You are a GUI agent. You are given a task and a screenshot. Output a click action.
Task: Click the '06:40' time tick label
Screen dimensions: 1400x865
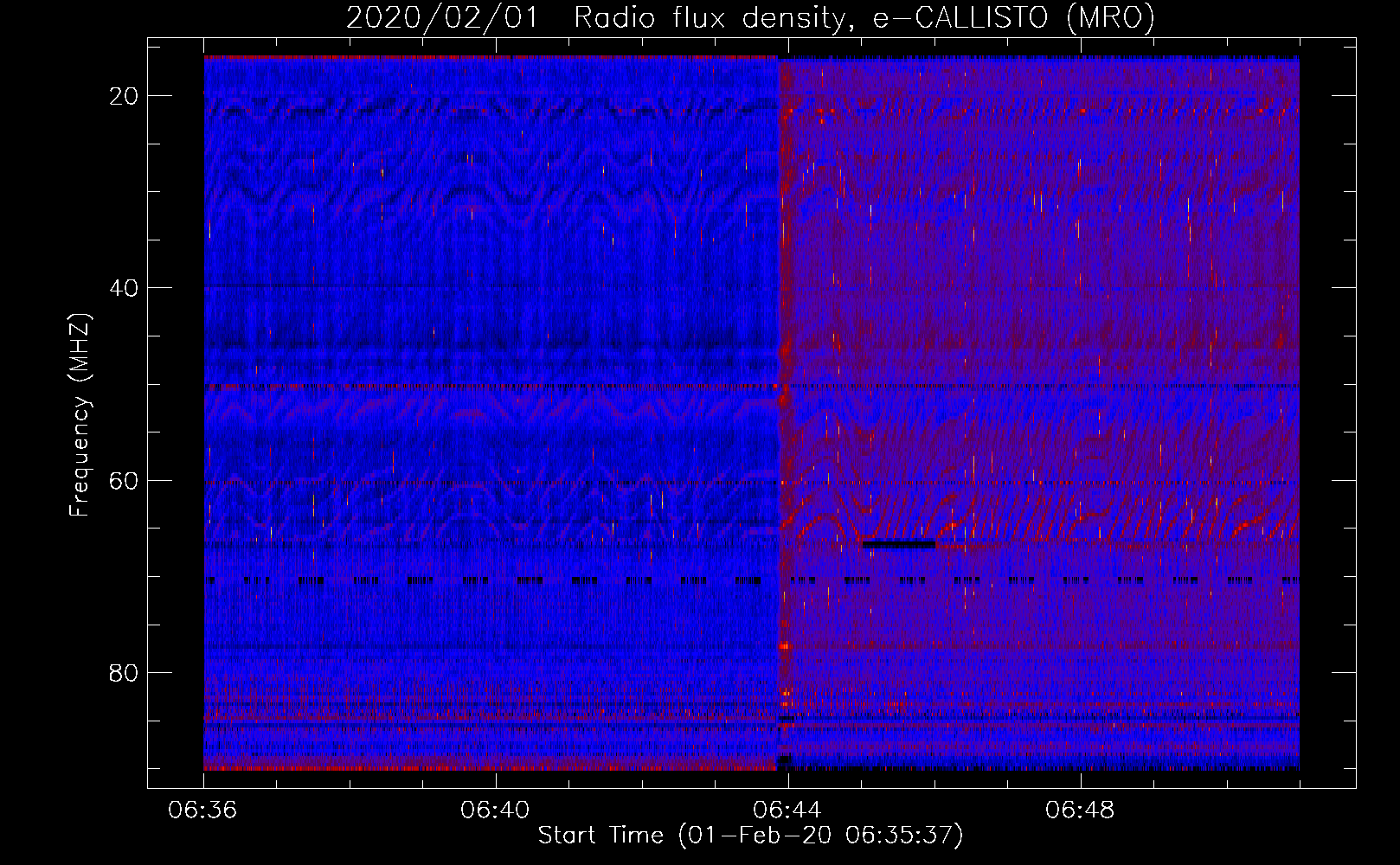(495, 811)
